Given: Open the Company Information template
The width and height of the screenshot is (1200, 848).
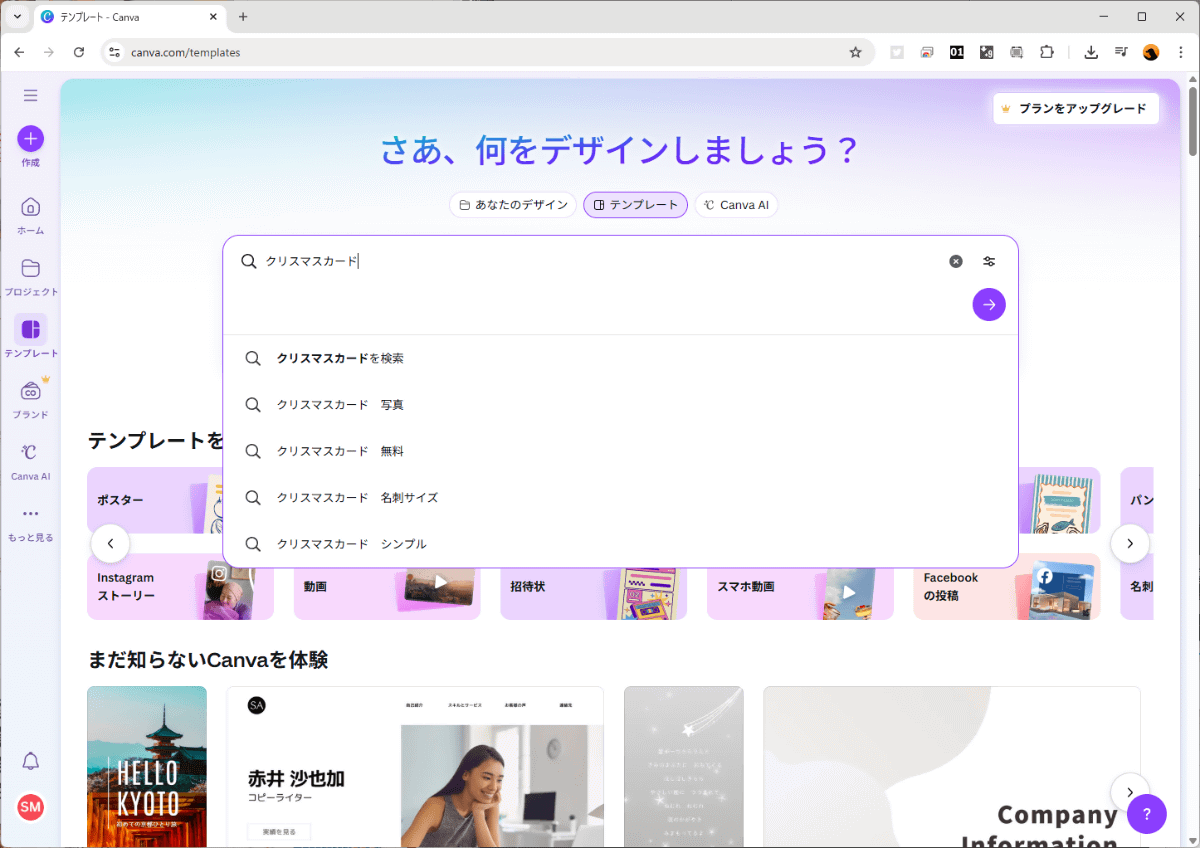Looking at the screenshot, I should point(952,767).
